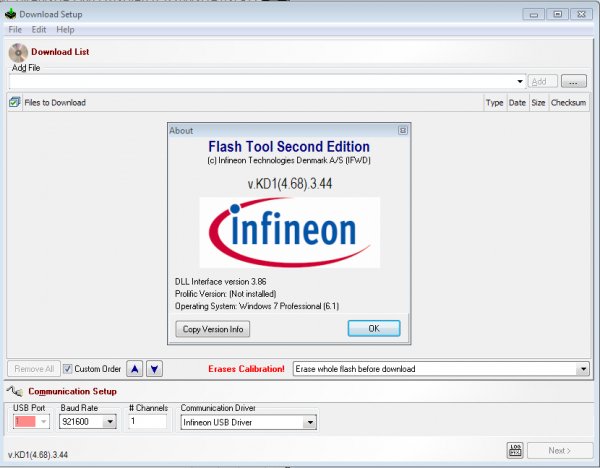Click the Communication Setup cable icon
The height and width of the screenshot is (468, 600).
[x=15, y=391]
